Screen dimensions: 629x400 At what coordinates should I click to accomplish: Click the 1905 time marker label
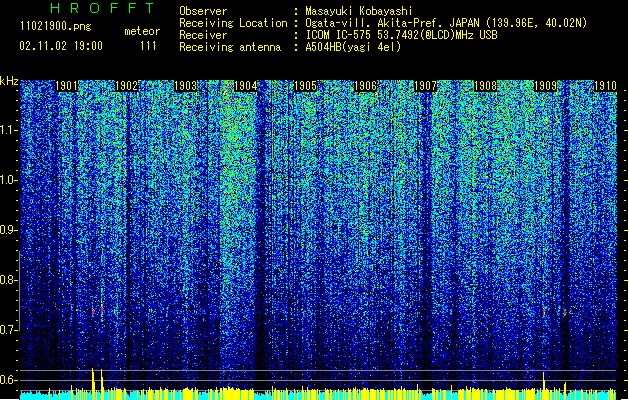pos(306,86)
